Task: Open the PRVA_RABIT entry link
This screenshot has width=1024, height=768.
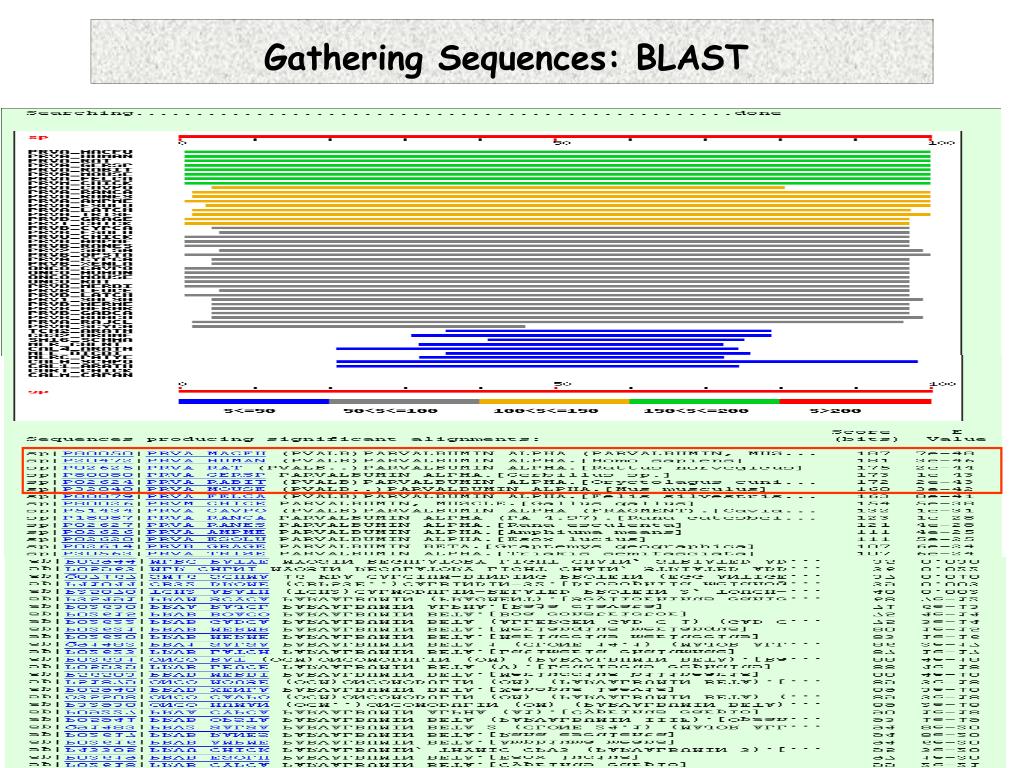Action: coord(206,482)
